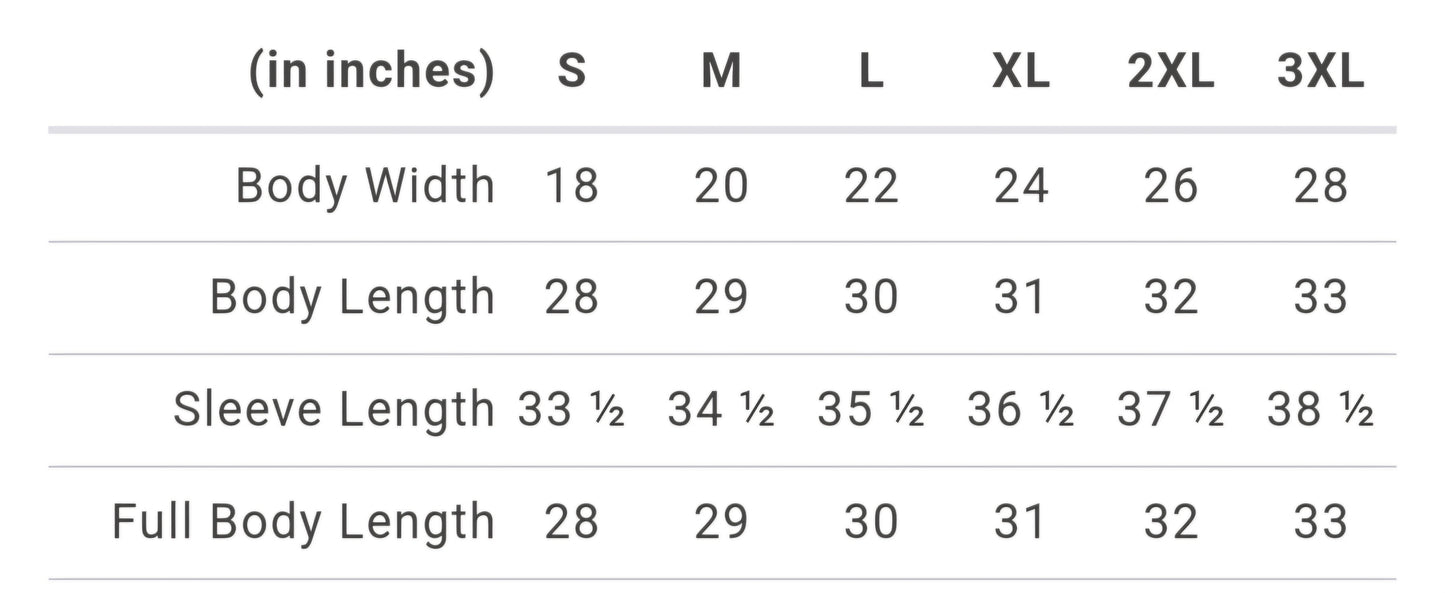The height and width of the screenshot is (593, 1445).
Task: Select Sleeve Length value 33 ½
Action: click(x=571, y=410)
